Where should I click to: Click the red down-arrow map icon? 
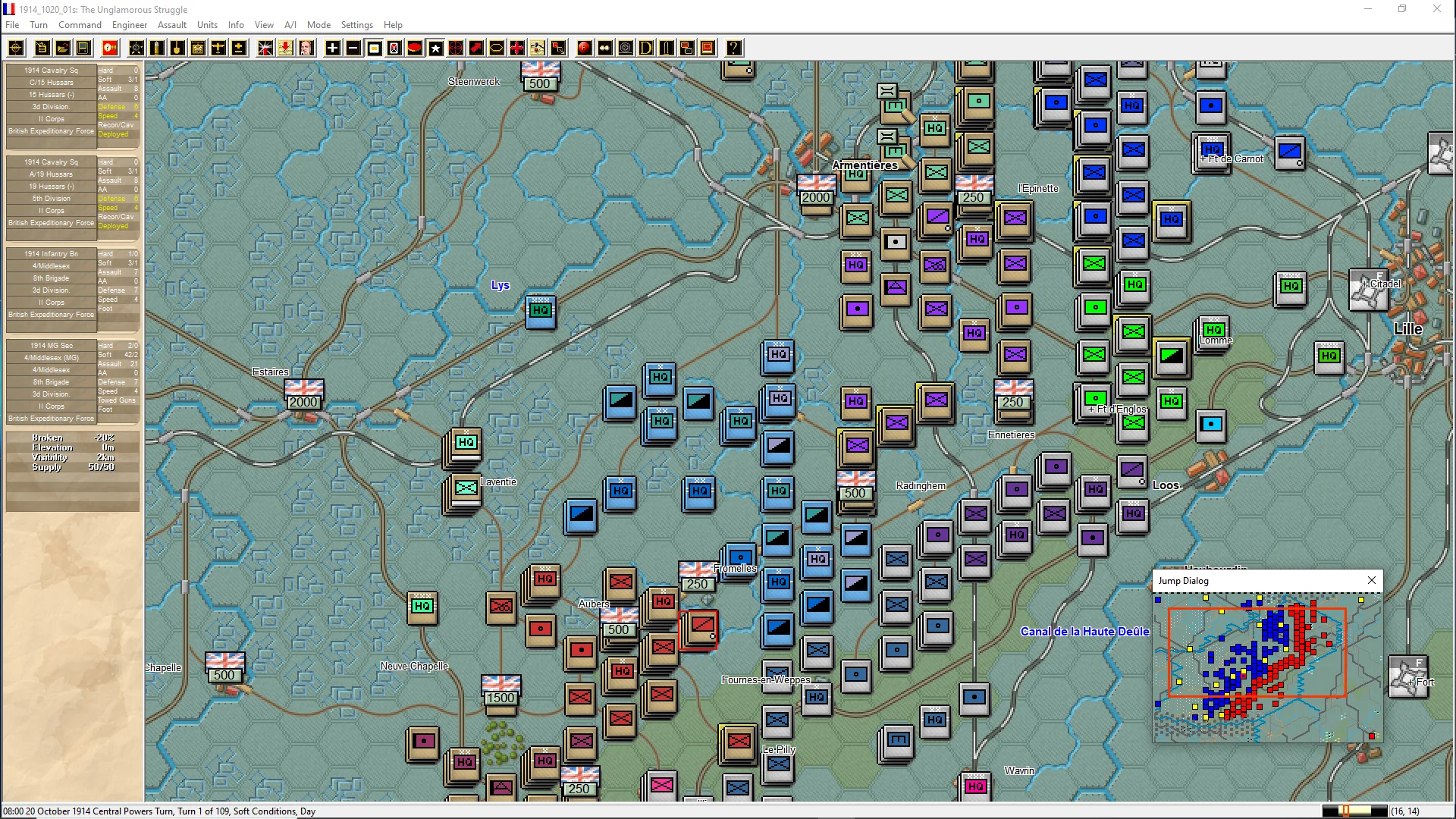point(285,49)
